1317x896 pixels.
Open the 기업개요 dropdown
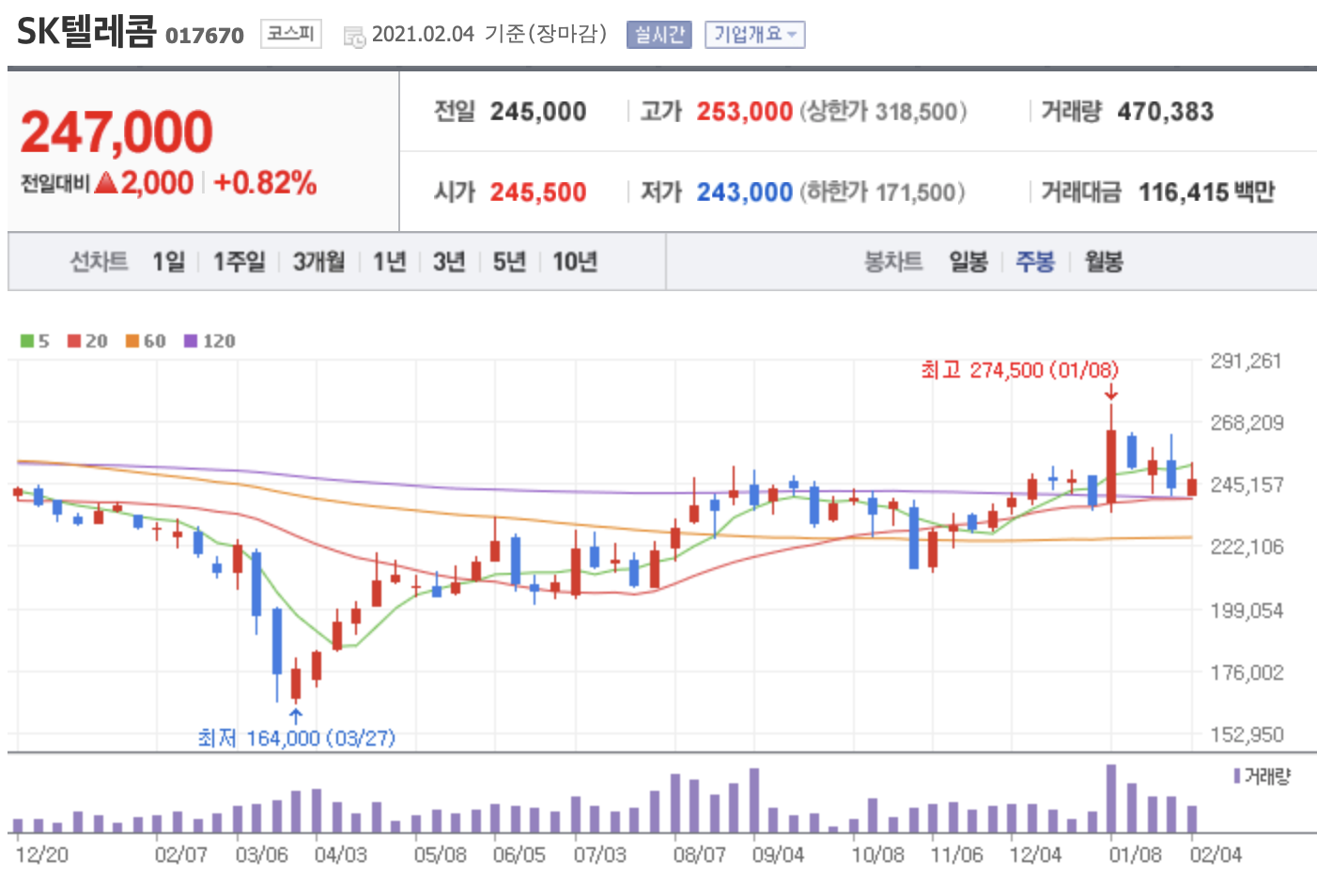tap(754, 35)
